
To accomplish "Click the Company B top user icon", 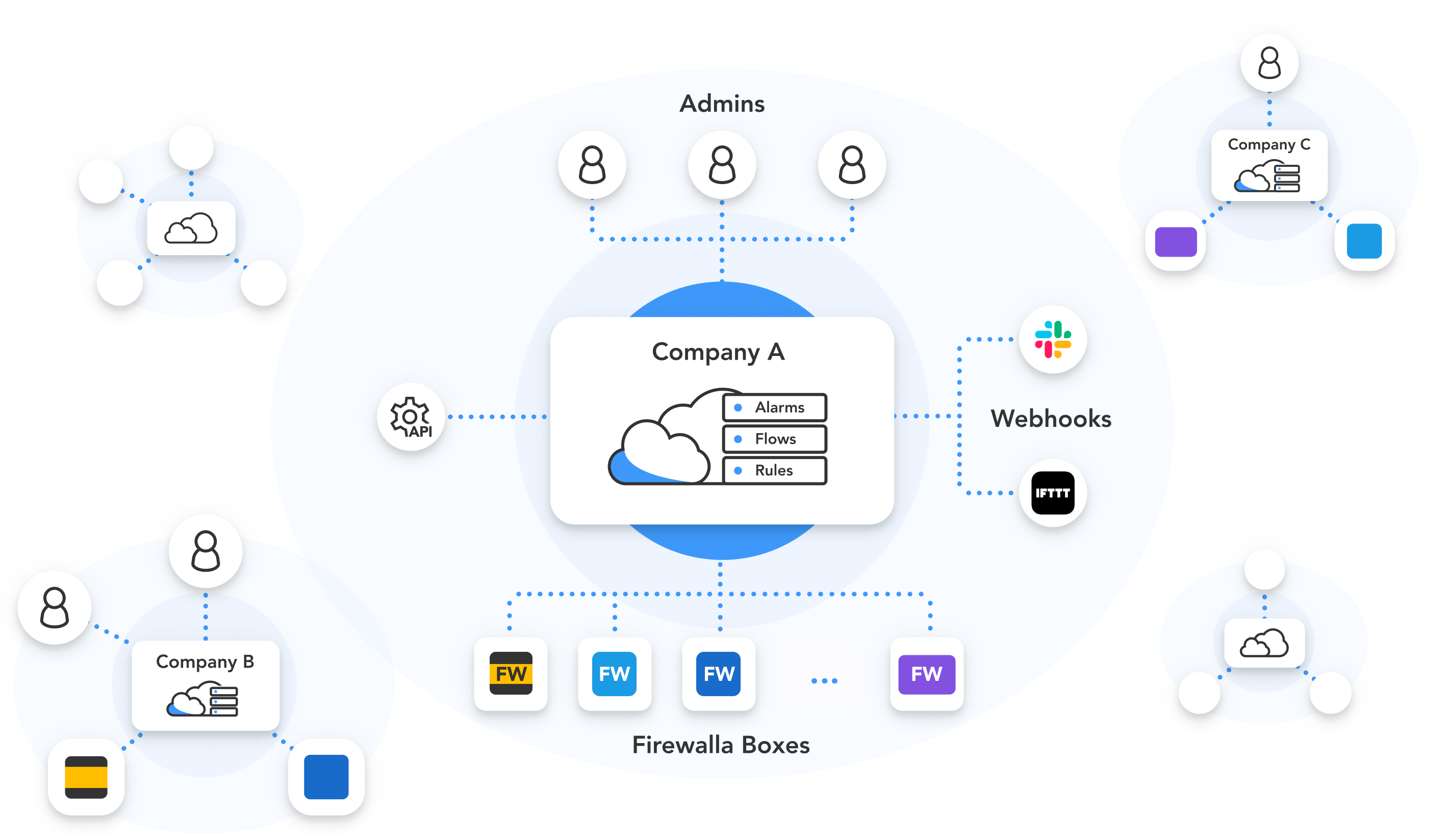I will pos(206,551).
